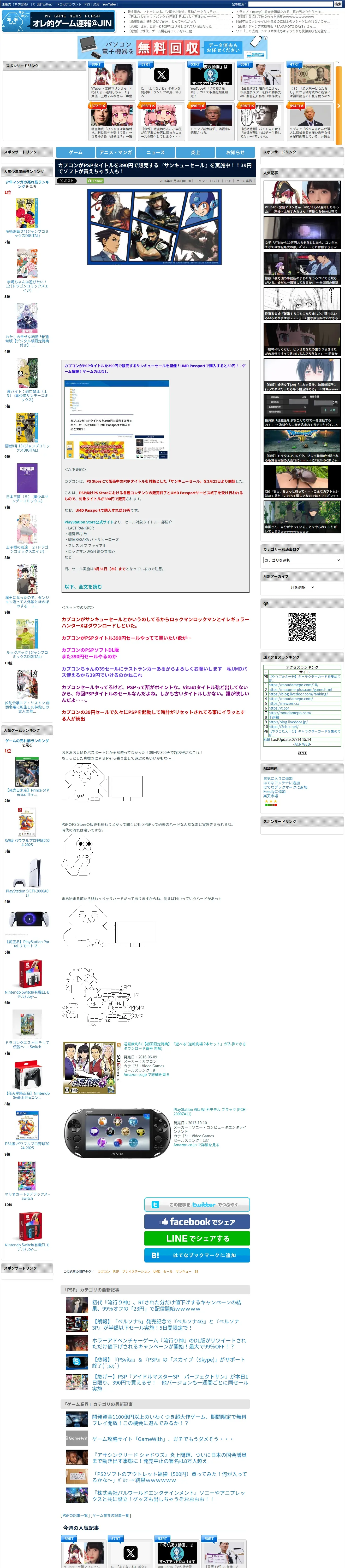
Task: Click the GameWith logo thumbnail in the article list
Action: coord(77,1438)
